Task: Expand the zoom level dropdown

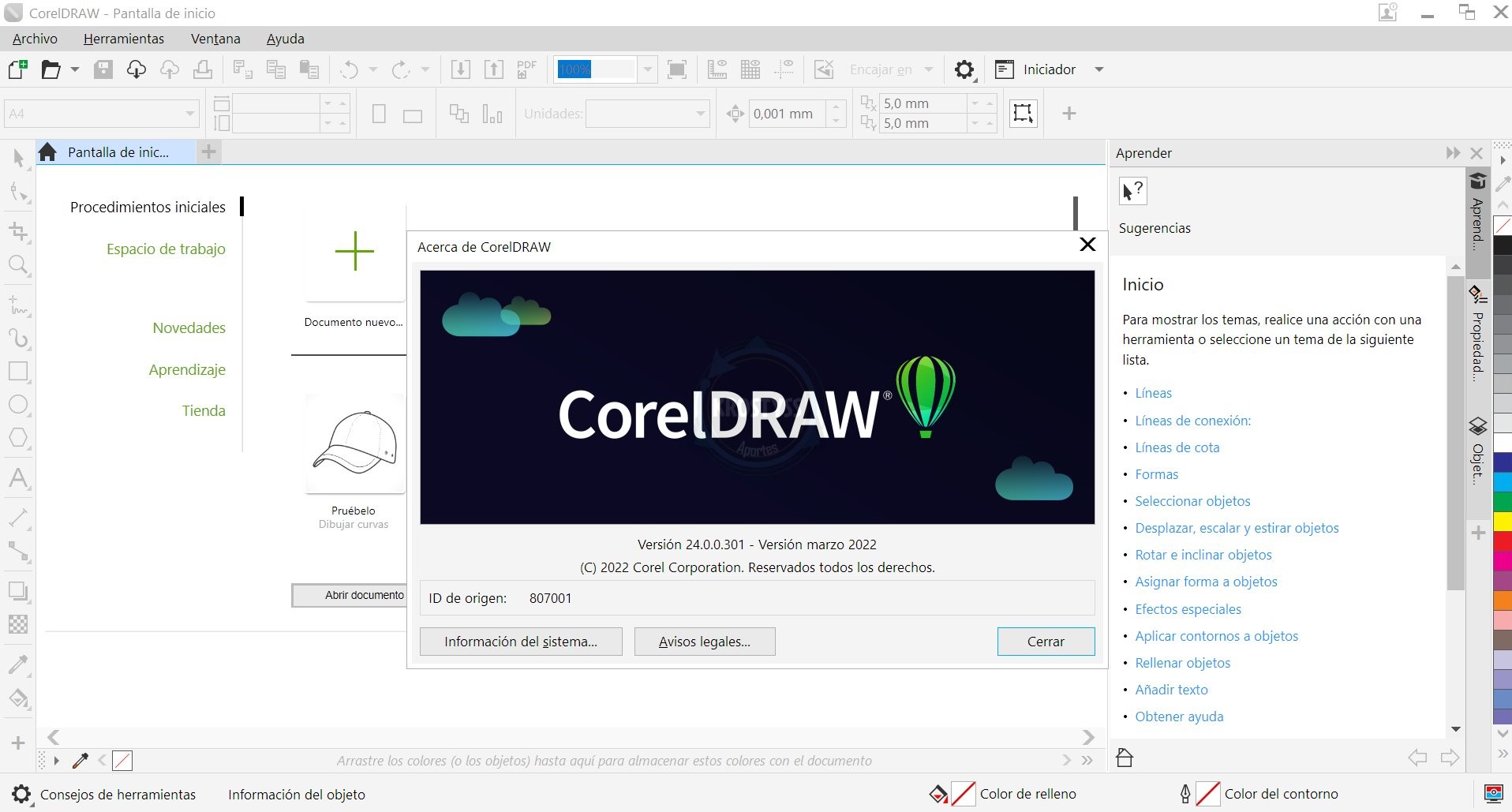Action: coord(647,69)
